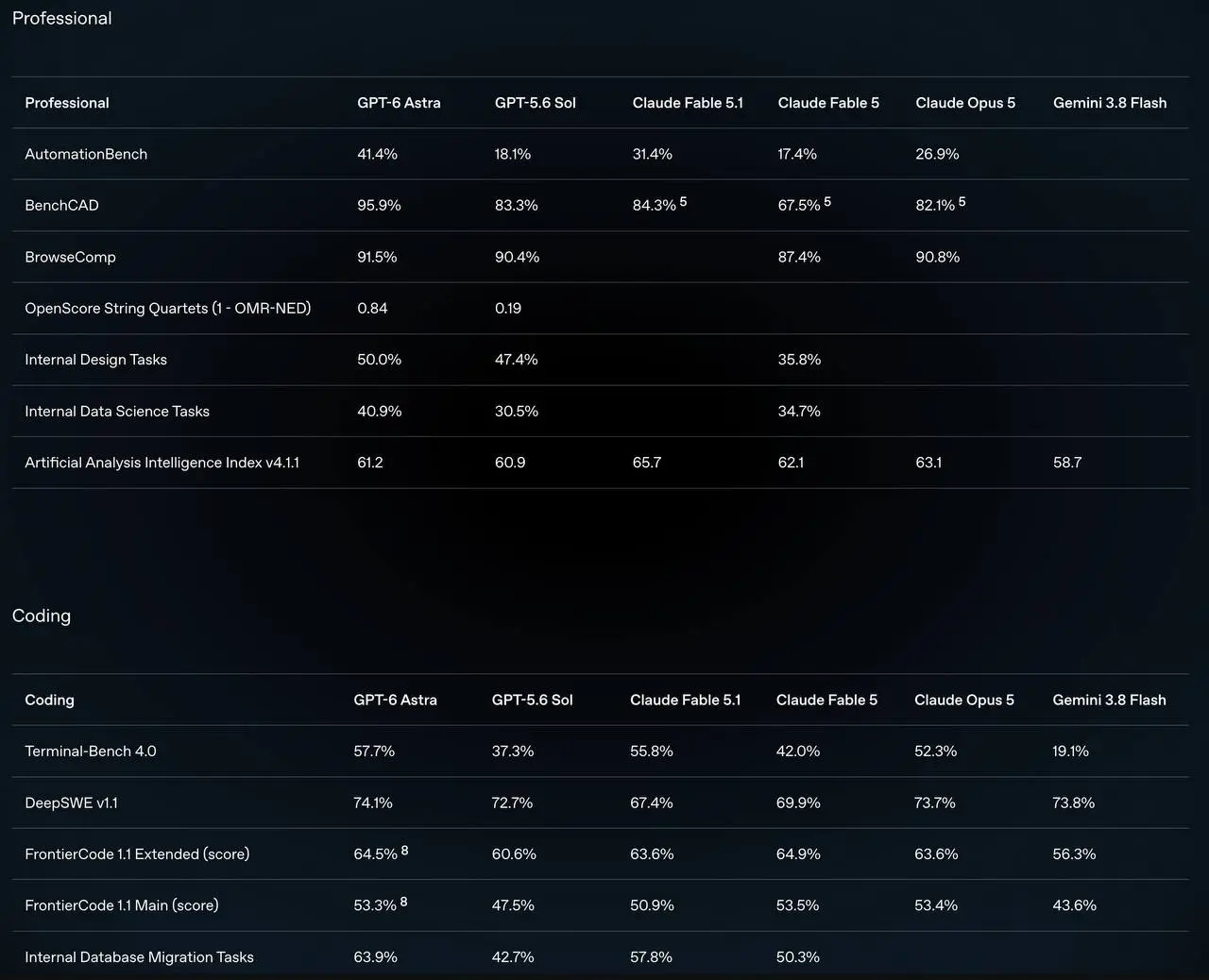Select the Terminal-Bench 4.0 row label
The height and width of the screenshot is (980, 1209).
91,752
